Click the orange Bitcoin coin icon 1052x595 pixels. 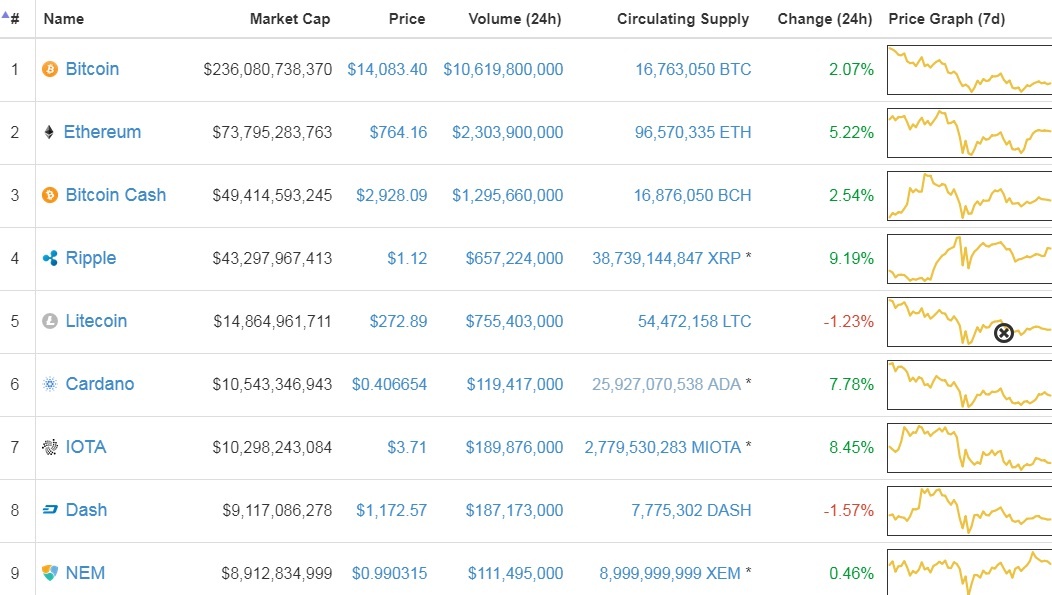pyautogui.click(x=49, y=69)
